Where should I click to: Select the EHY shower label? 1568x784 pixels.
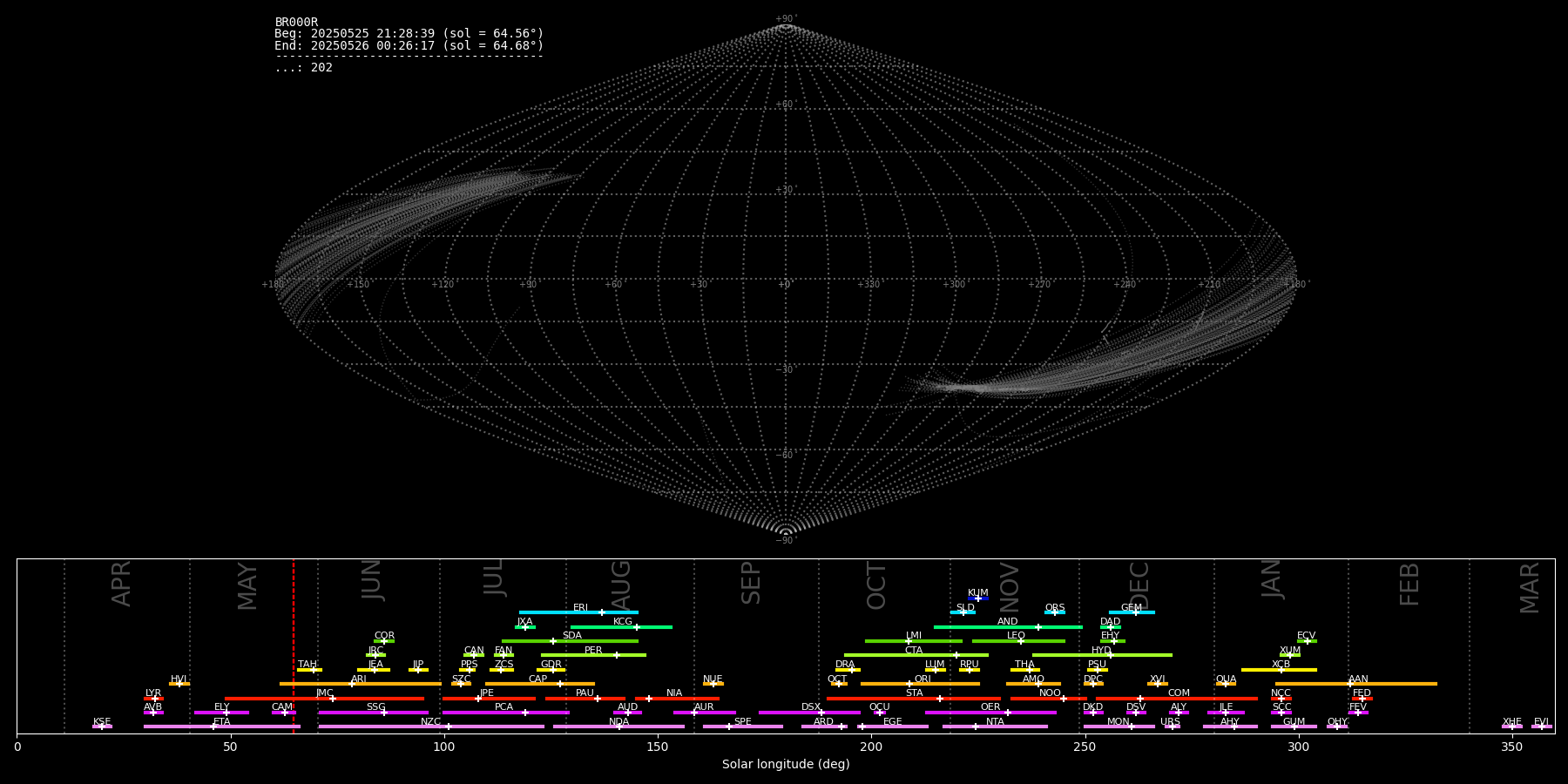(1110, 636)
